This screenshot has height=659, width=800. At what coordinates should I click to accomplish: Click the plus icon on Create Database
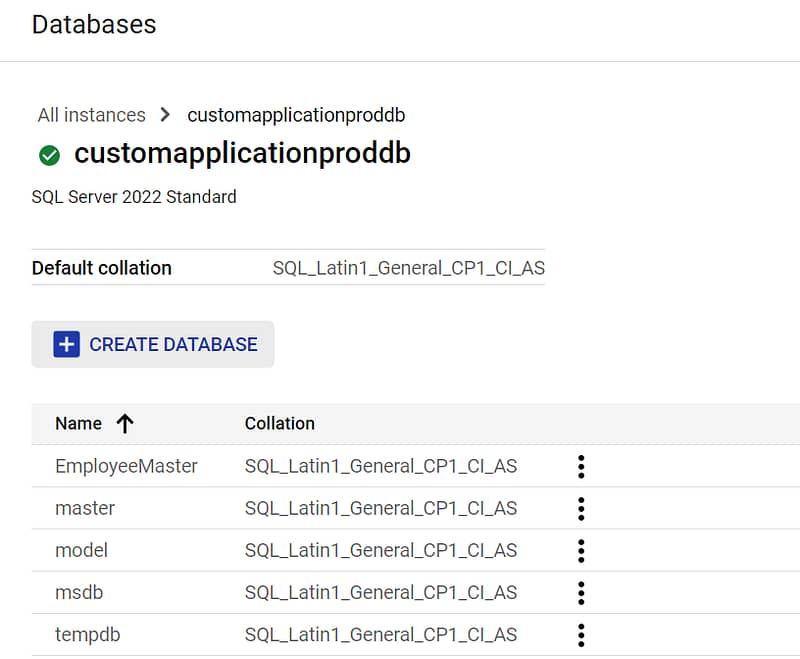(x=66, y=344)
